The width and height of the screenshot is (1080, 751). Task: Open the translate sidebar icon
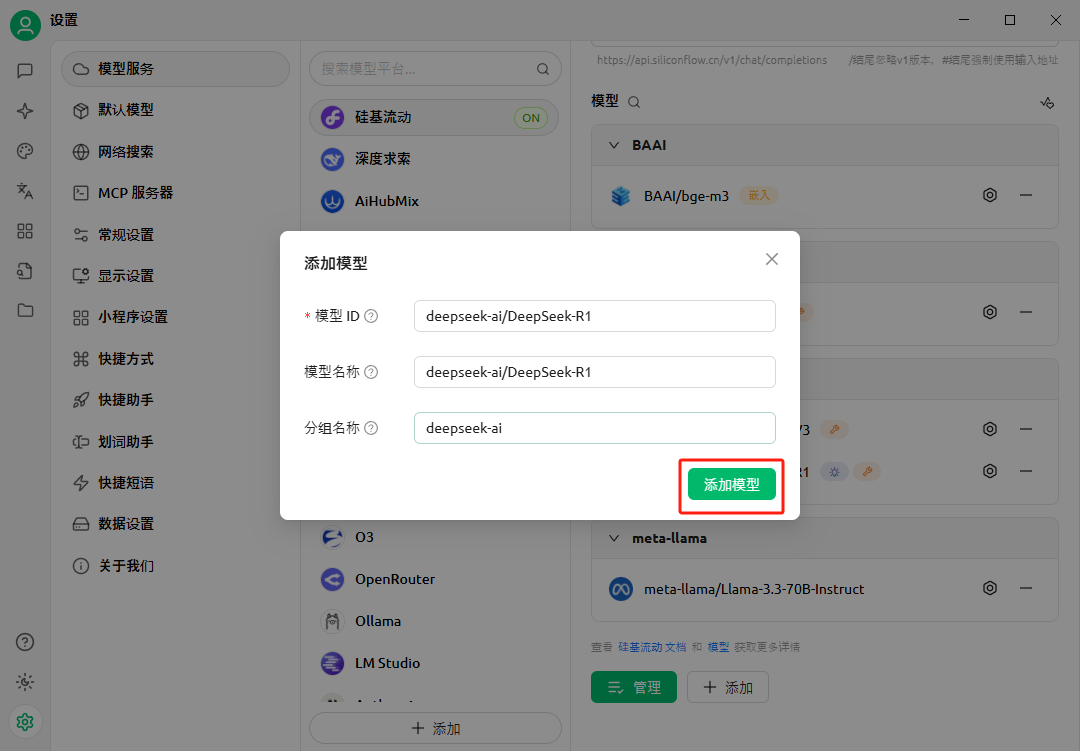click(25, 191)
